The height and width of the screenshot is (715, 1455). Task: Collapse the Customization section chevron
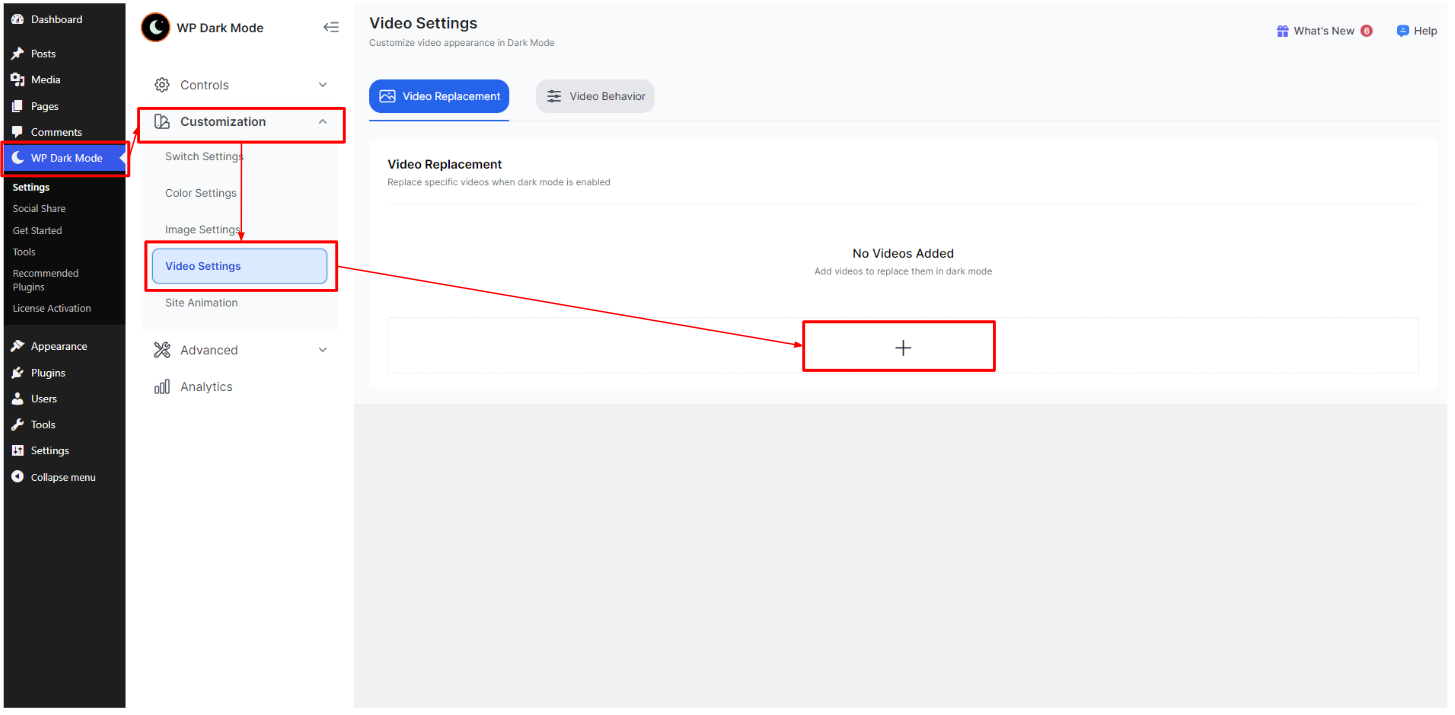click(x=322, y=122)
